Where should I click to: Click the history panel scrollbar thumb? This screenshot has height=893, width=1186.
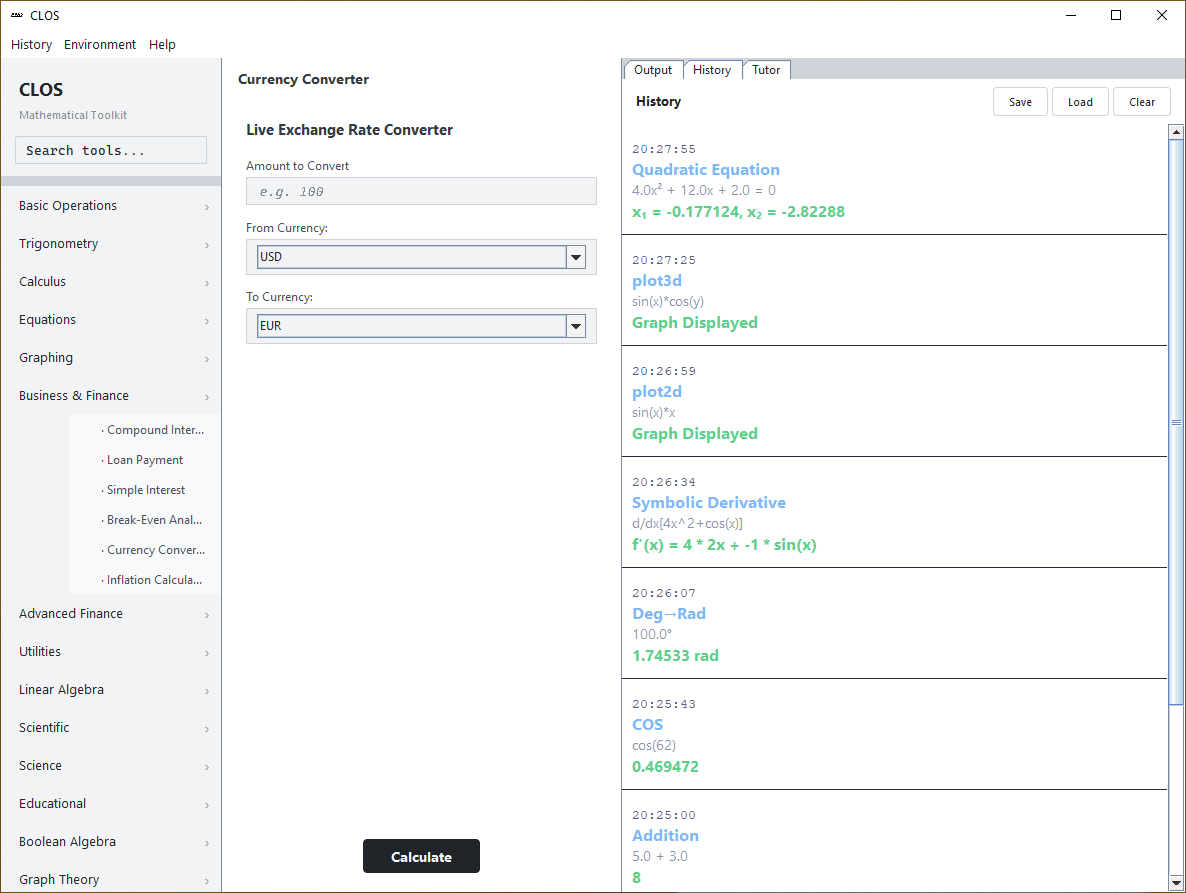tap(1175, 422)
